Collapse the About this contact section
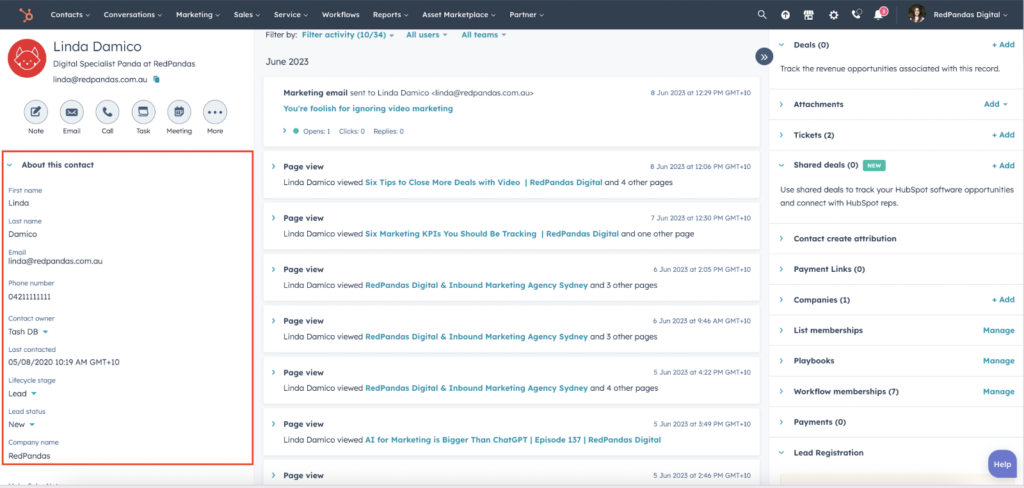 pyautogui.click(x=10, y=165)
